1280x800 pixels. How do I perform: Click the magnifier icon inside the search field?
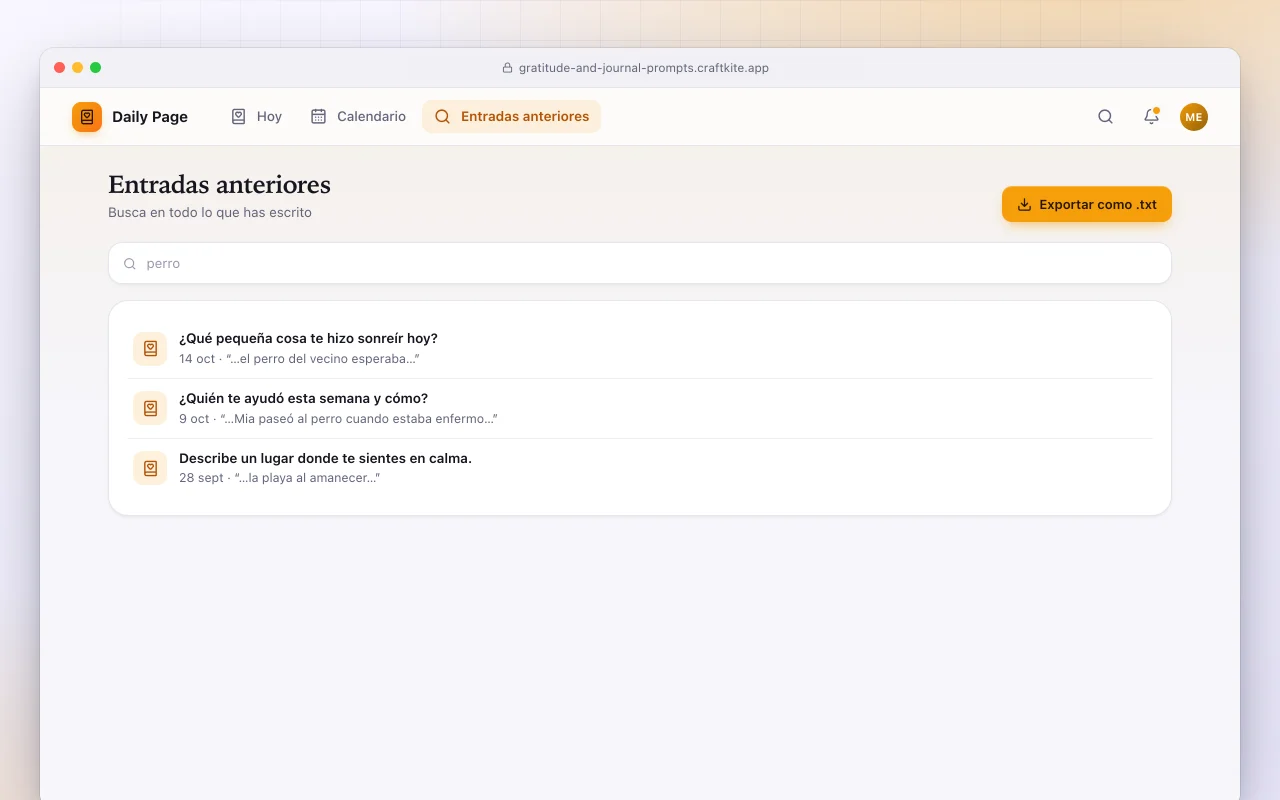point(130,264)
